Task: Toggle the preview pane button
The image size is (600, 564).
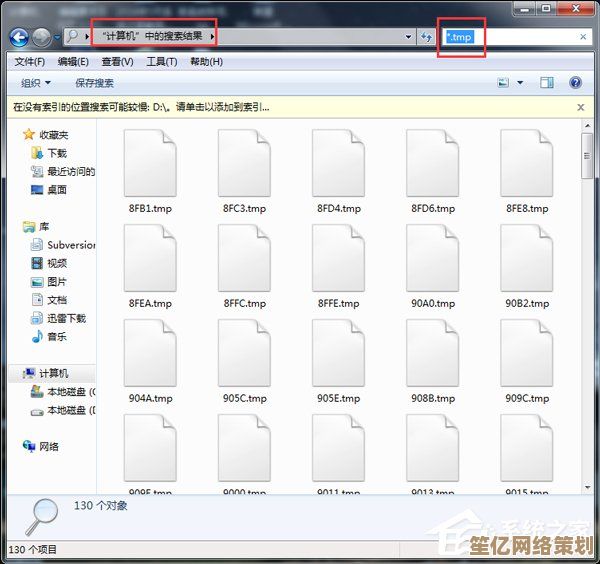Action: tap(547, 83)
